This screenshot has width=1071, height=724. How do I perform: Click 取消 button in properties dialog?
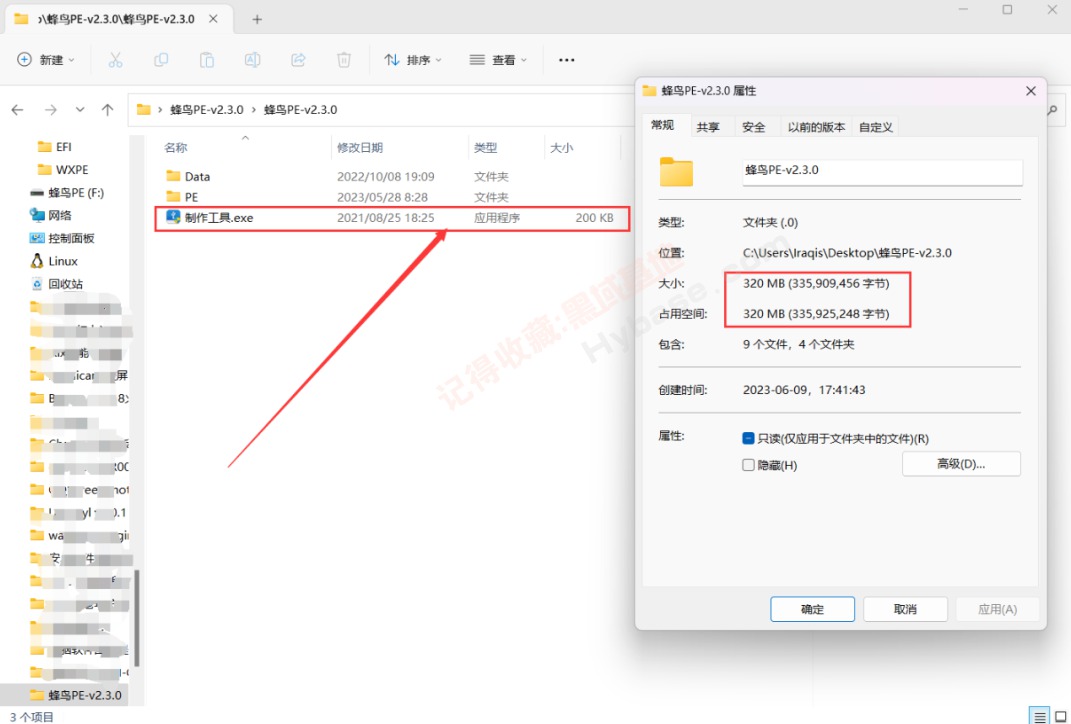[x=905, y=609]
